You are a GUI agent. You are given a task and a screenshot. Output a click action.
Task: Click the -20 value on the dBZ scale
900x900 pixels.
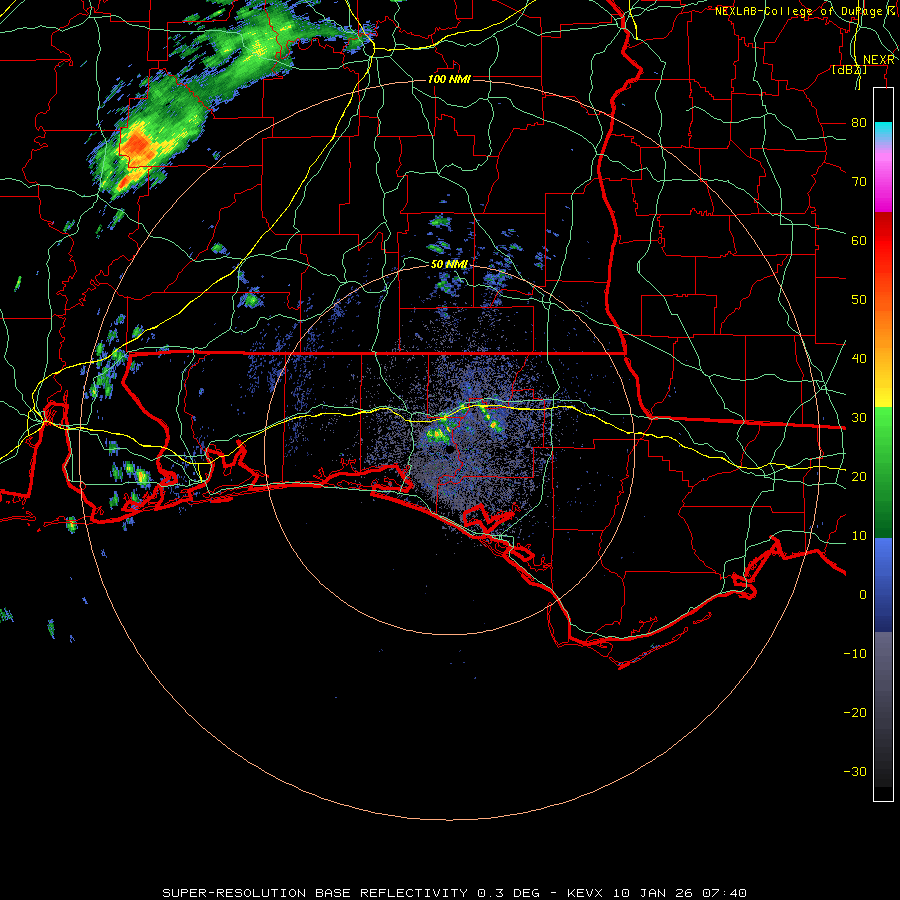855,713
